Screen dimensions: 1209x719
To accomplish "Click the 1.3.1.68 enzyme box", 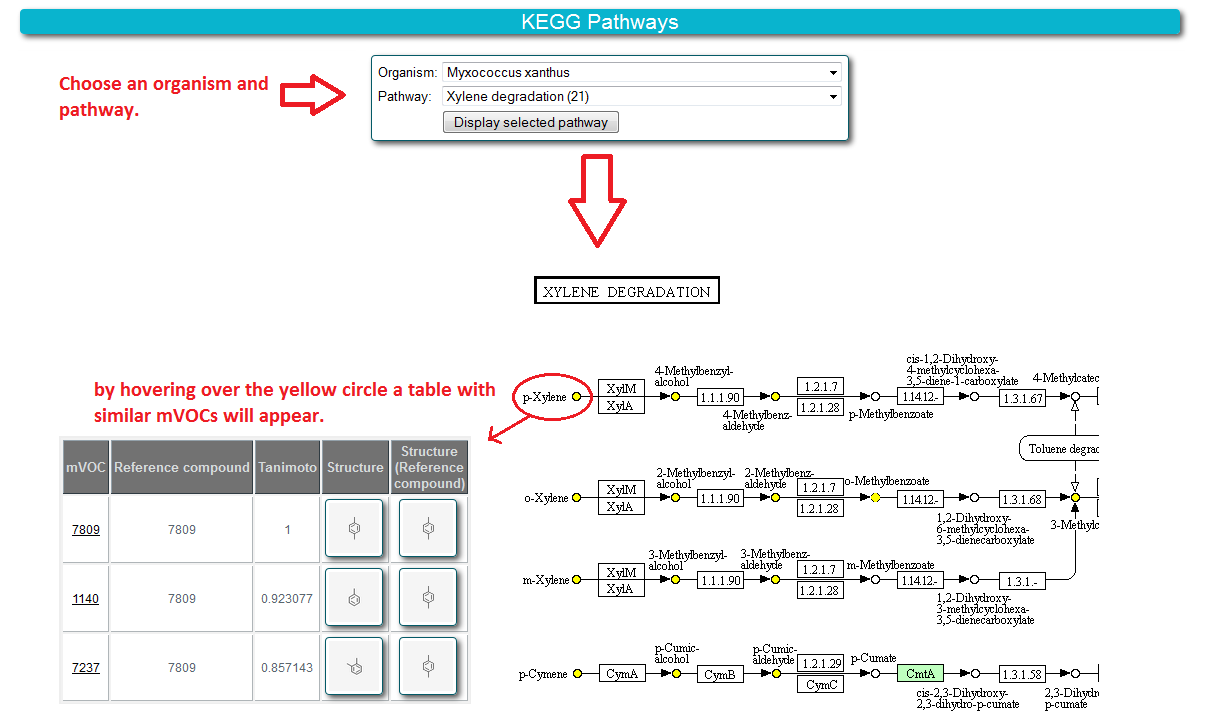I will [1022, 498].
